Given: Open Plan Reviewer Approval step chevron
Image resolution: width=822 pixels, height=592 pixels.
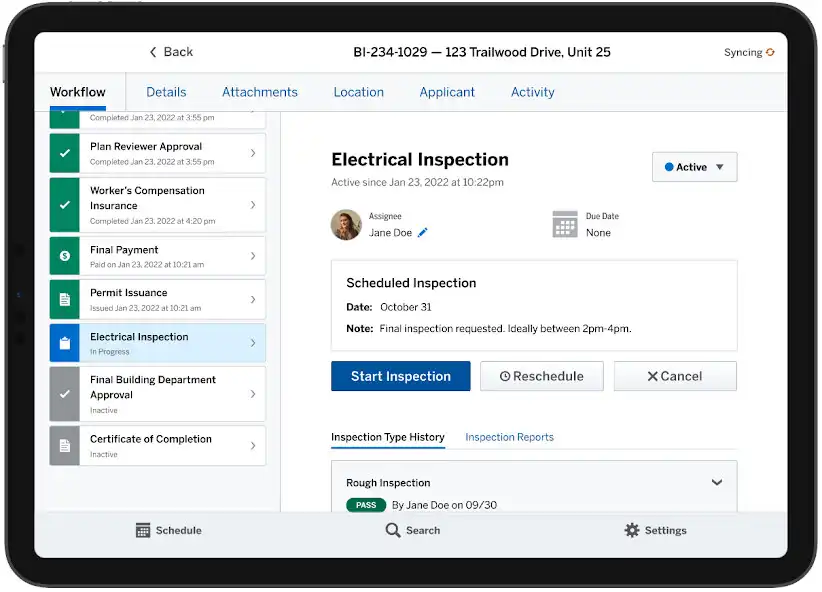Looking at the screenshot, I should (253, 153).
